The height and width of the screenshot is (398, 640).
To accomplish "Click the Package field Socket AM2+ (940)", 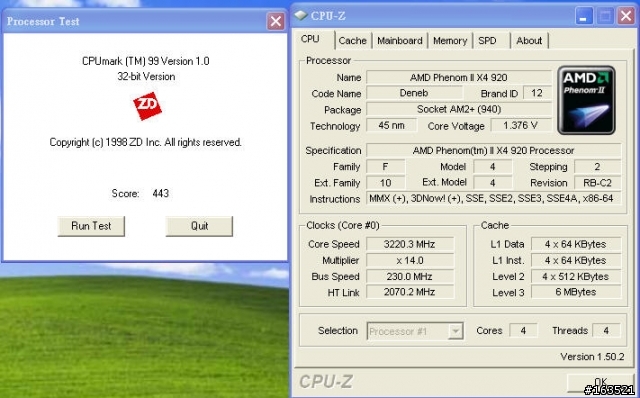I will pyautogui.click(x=459, y=109).
